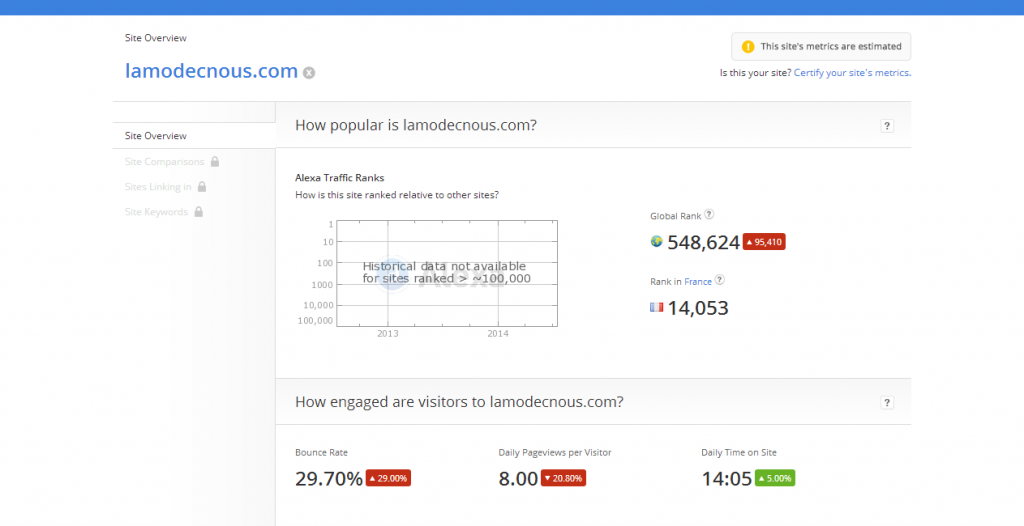Click the daily time on site value 14:05
The image size is (1024, 526).
coord(727,479)
